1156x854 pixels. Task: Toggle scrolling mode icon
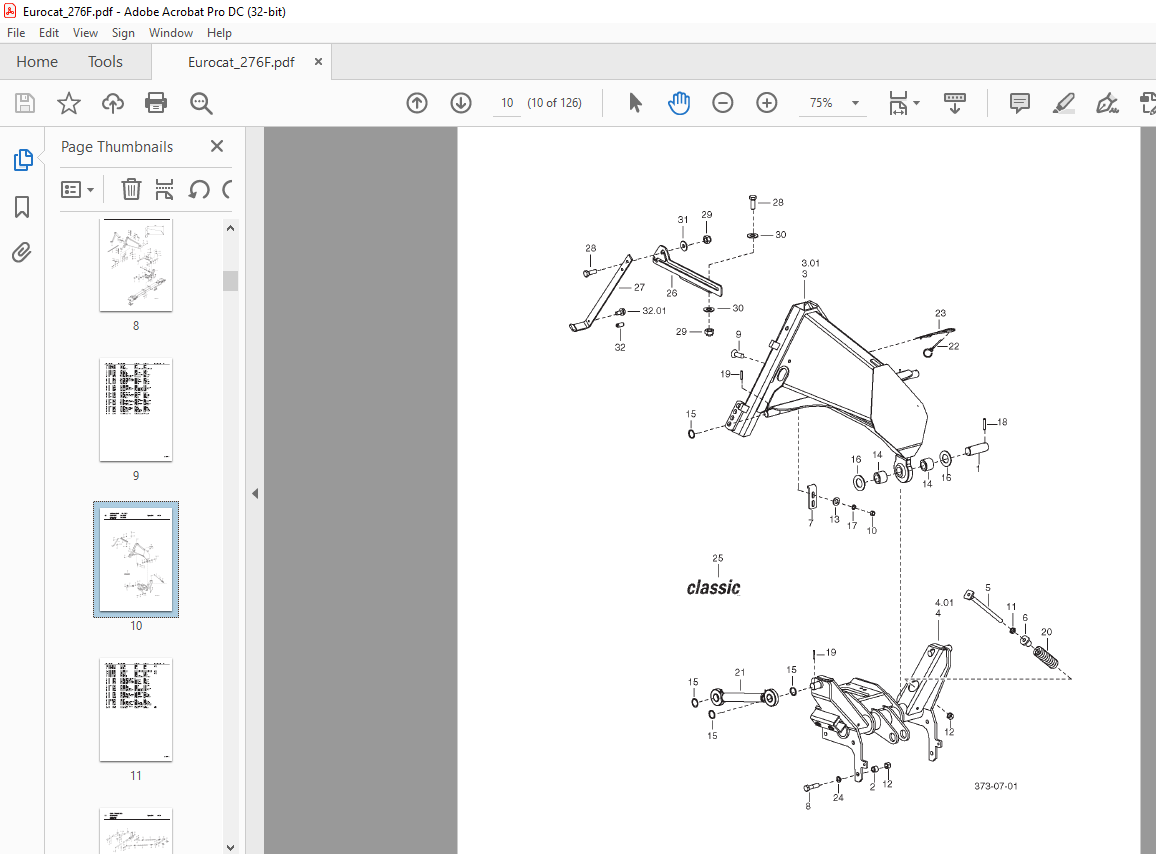[955, 103]
